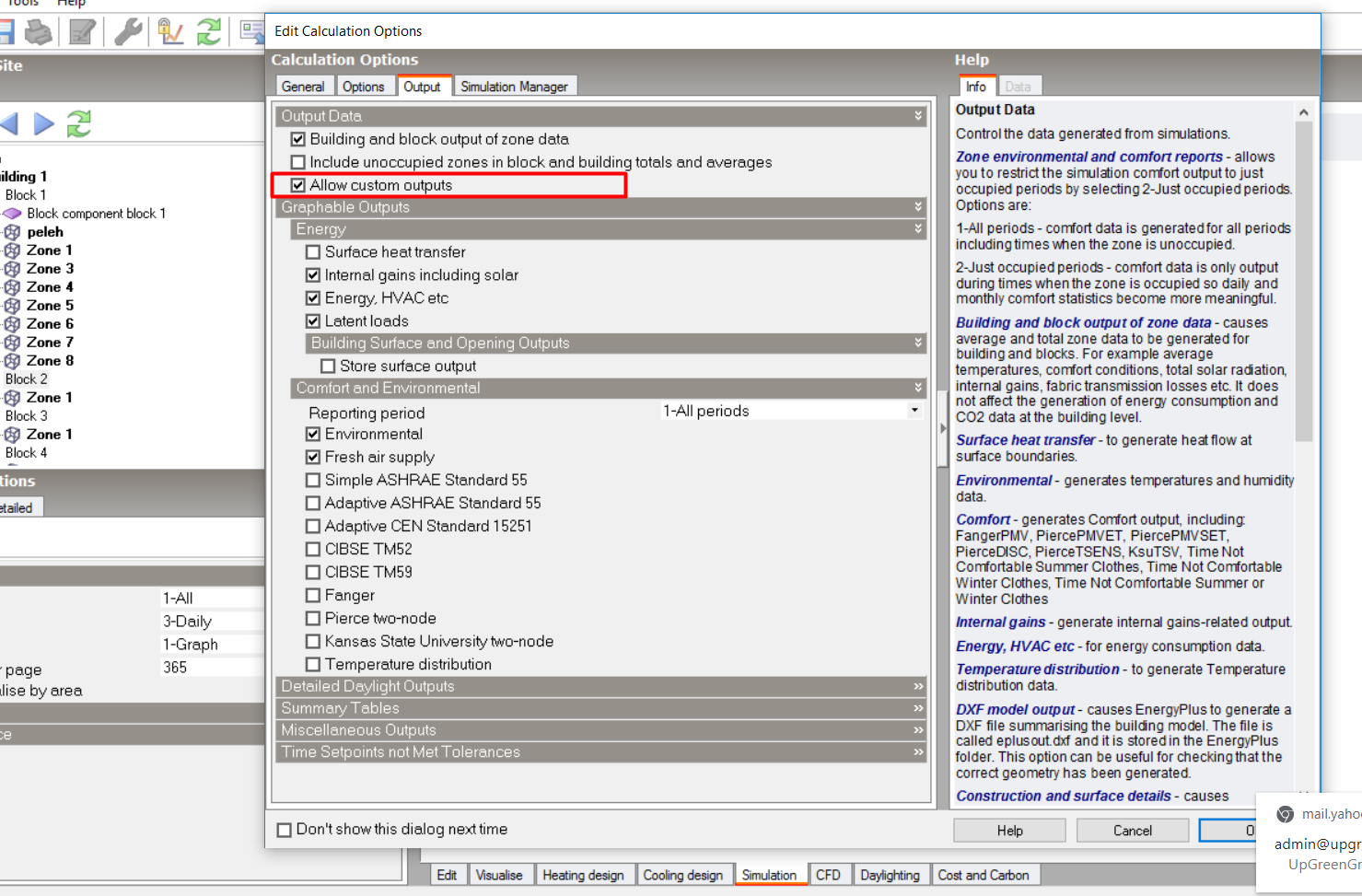The image size is (1362, 896).
Task: Expand the Detailed Daylight Outputs section
Action: click(x=918, y=686)
